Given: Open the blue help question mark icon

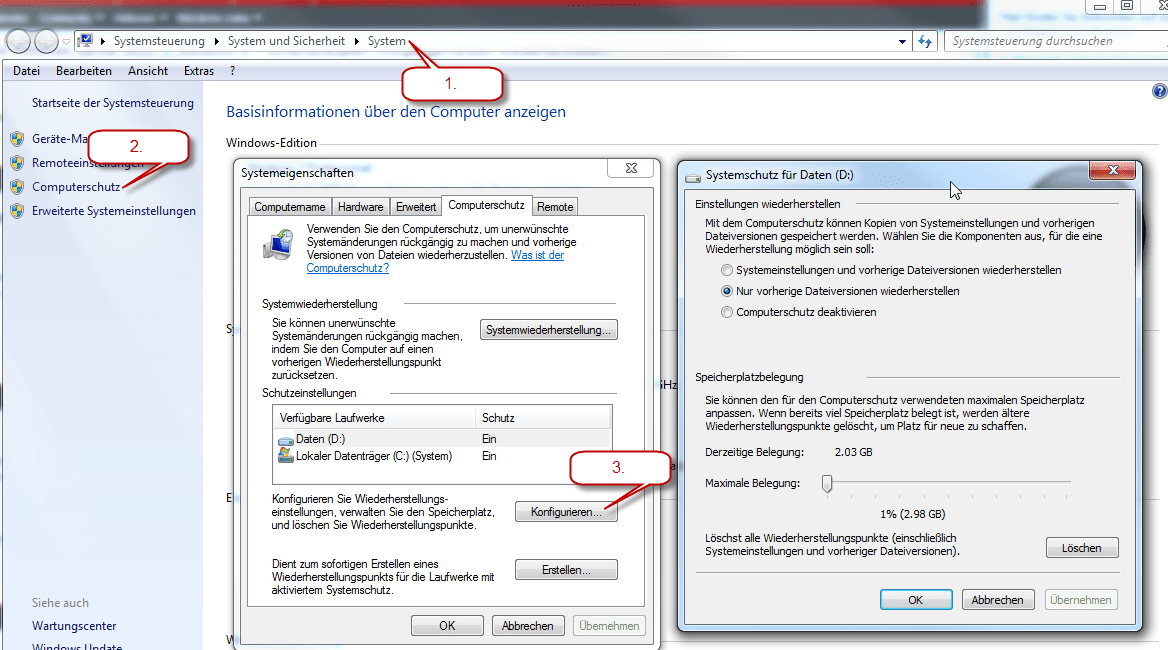Looking at the screenshot, I should click(1159, 91).
